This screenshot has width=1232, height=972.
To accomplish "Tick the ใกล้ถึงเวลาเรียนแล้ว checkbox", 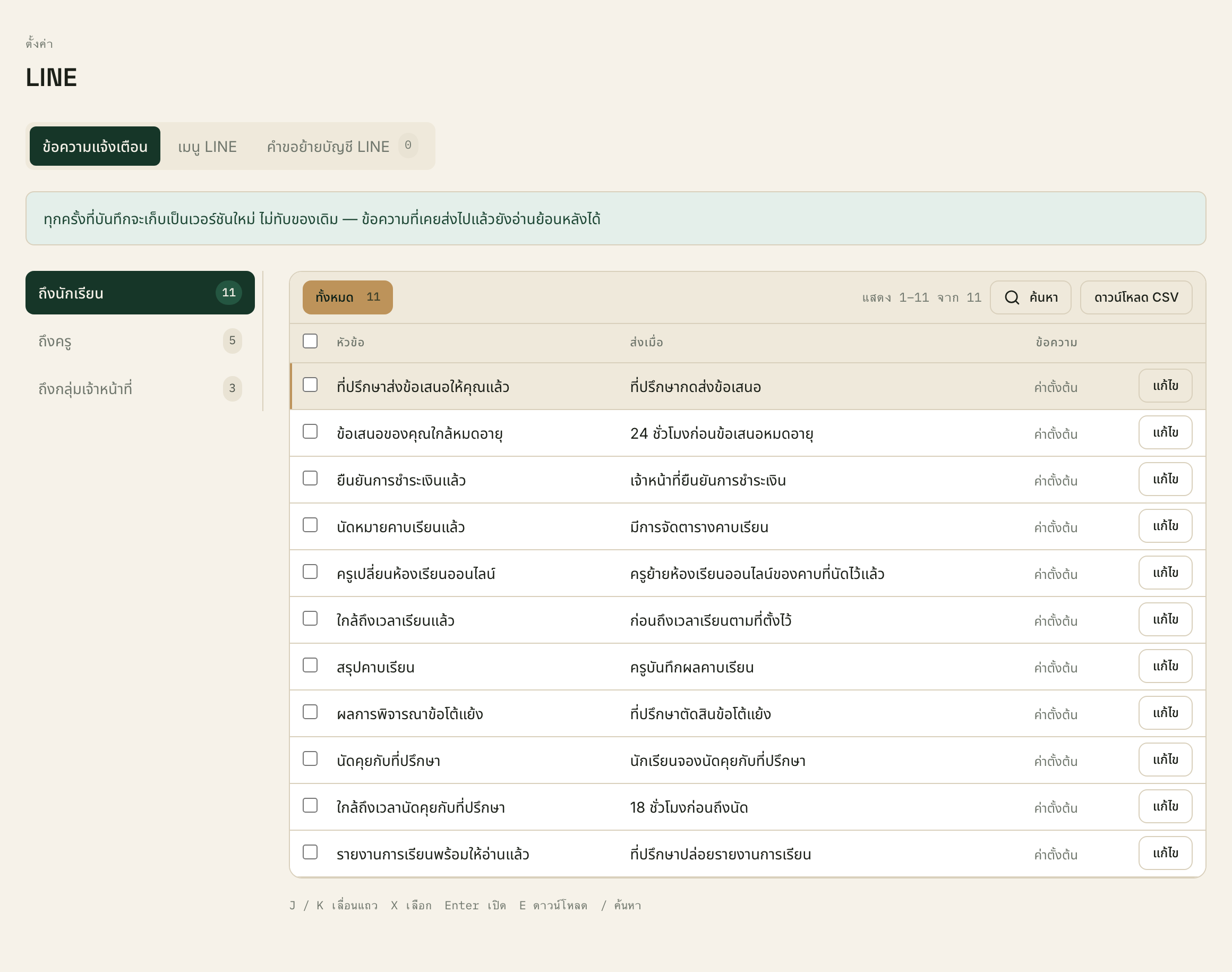I will [310, 618].
